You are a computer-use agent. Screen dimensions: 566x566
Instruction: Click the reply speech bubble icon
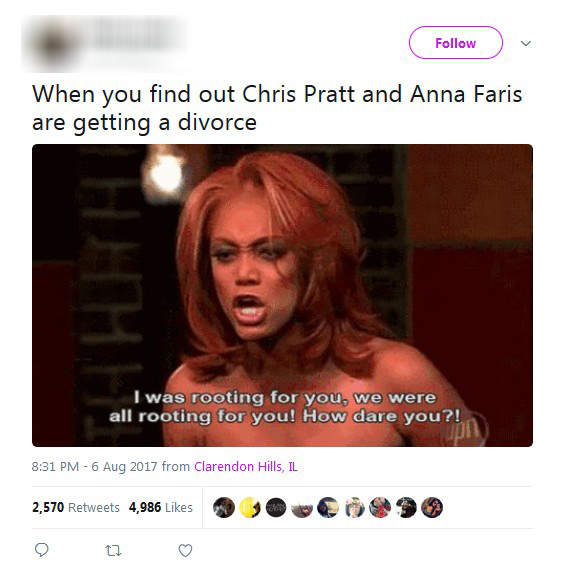42,550
